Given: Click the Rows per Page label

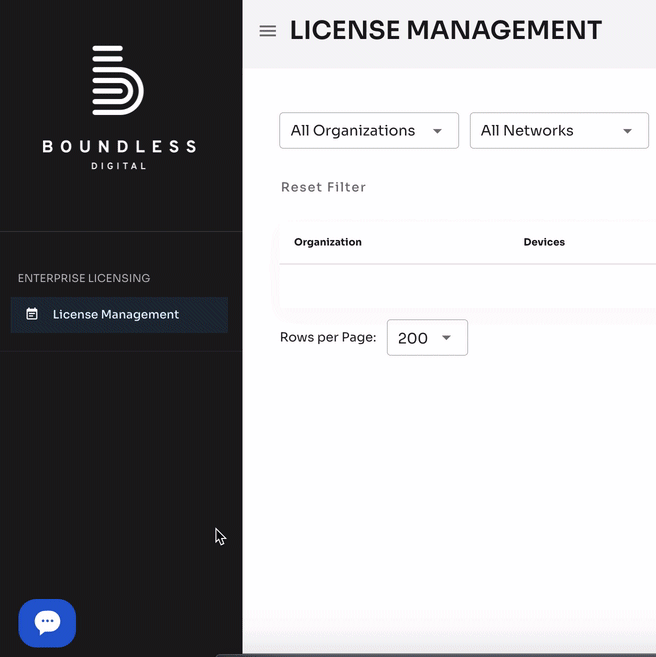Looking at the screenshot, I should 328,337.
